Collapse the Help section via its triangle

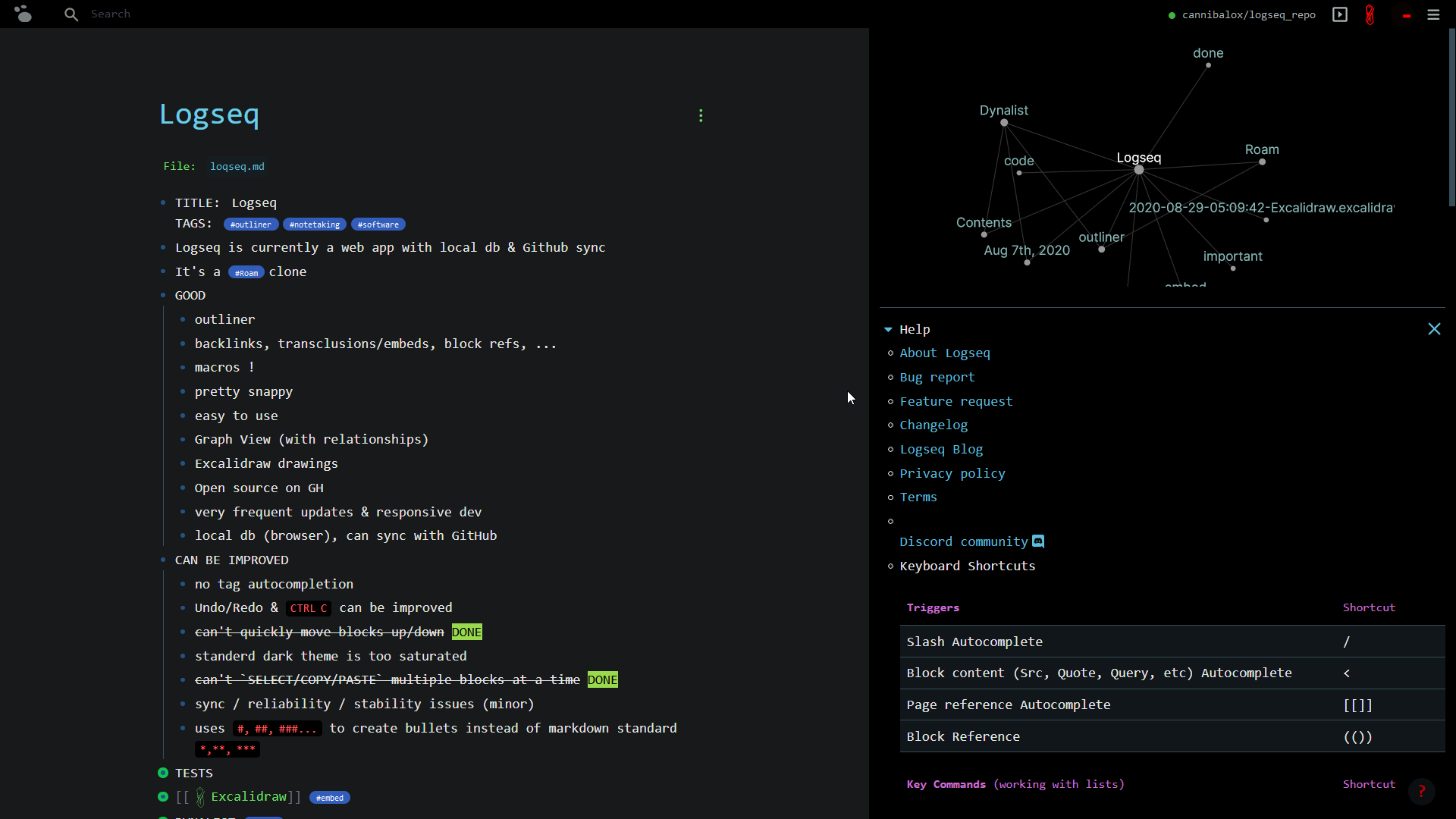889,329
